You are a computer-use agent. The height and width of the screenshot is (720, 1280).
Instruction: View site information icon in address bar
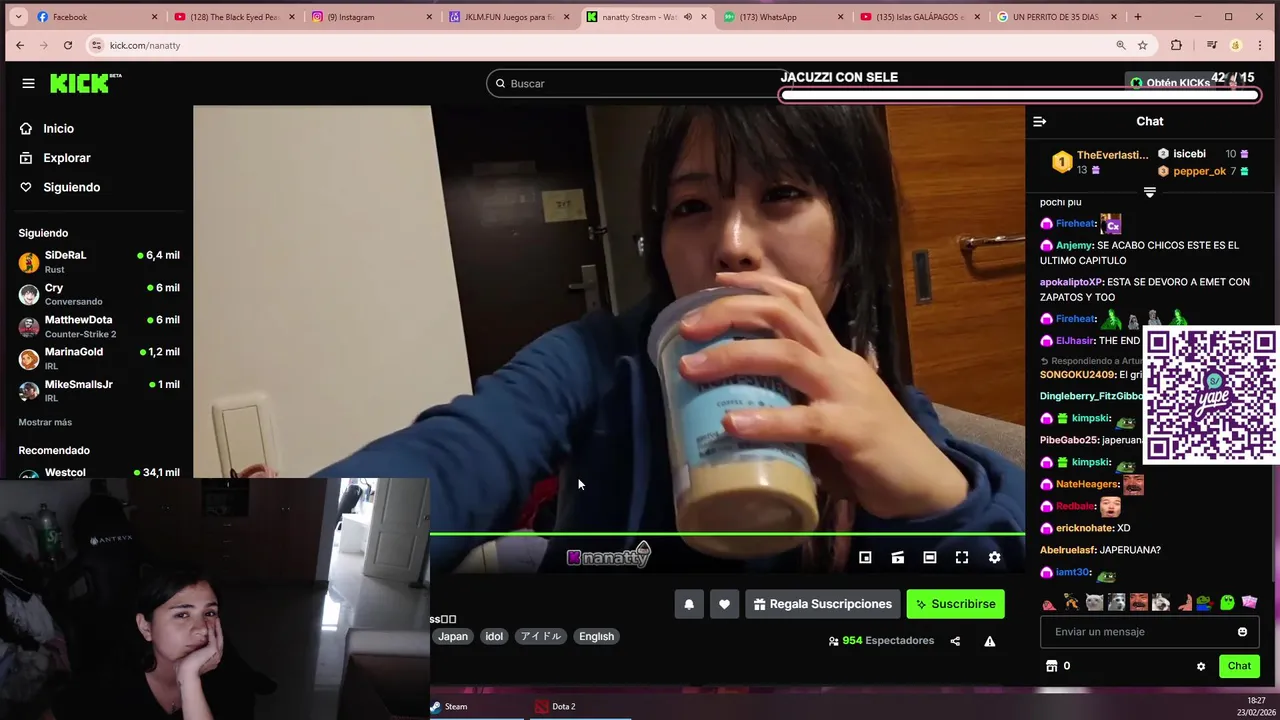(x=96, y=45)
